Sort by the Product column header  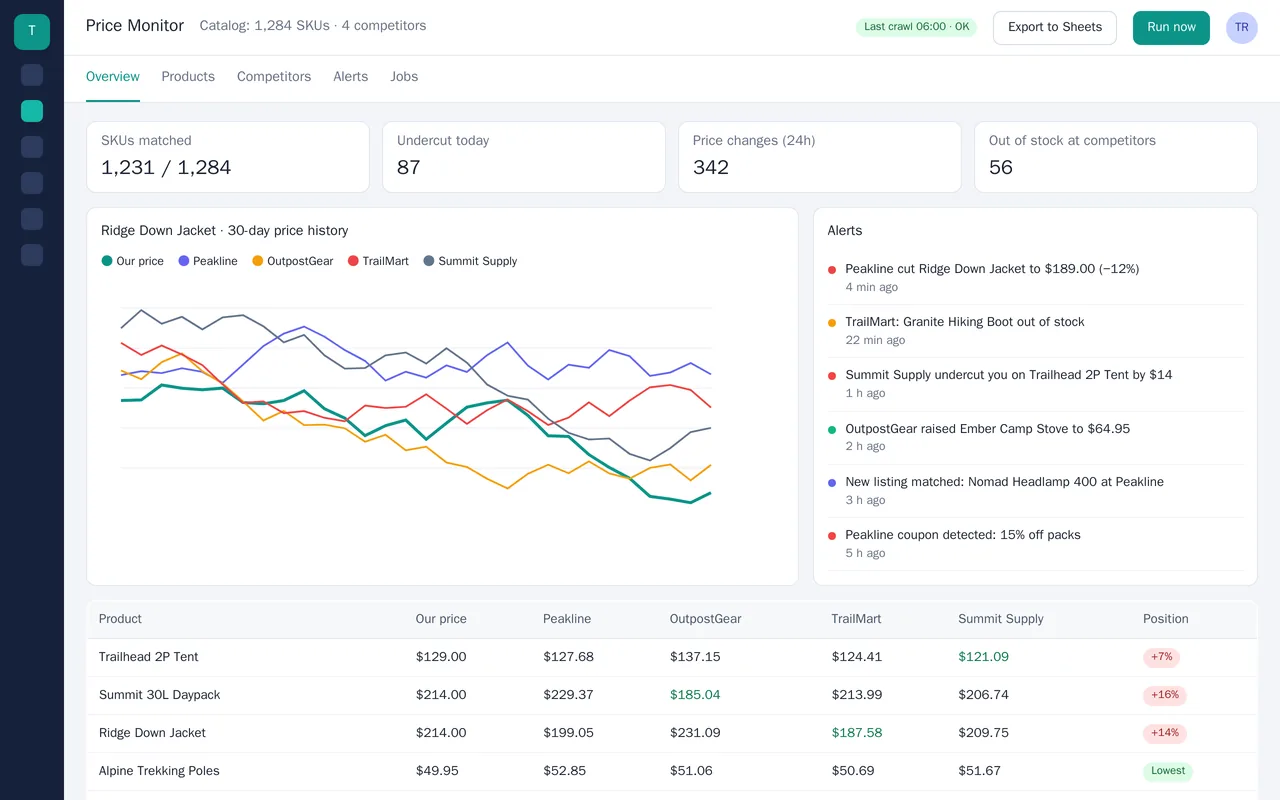pyautogui.click(x=120, y=619)
